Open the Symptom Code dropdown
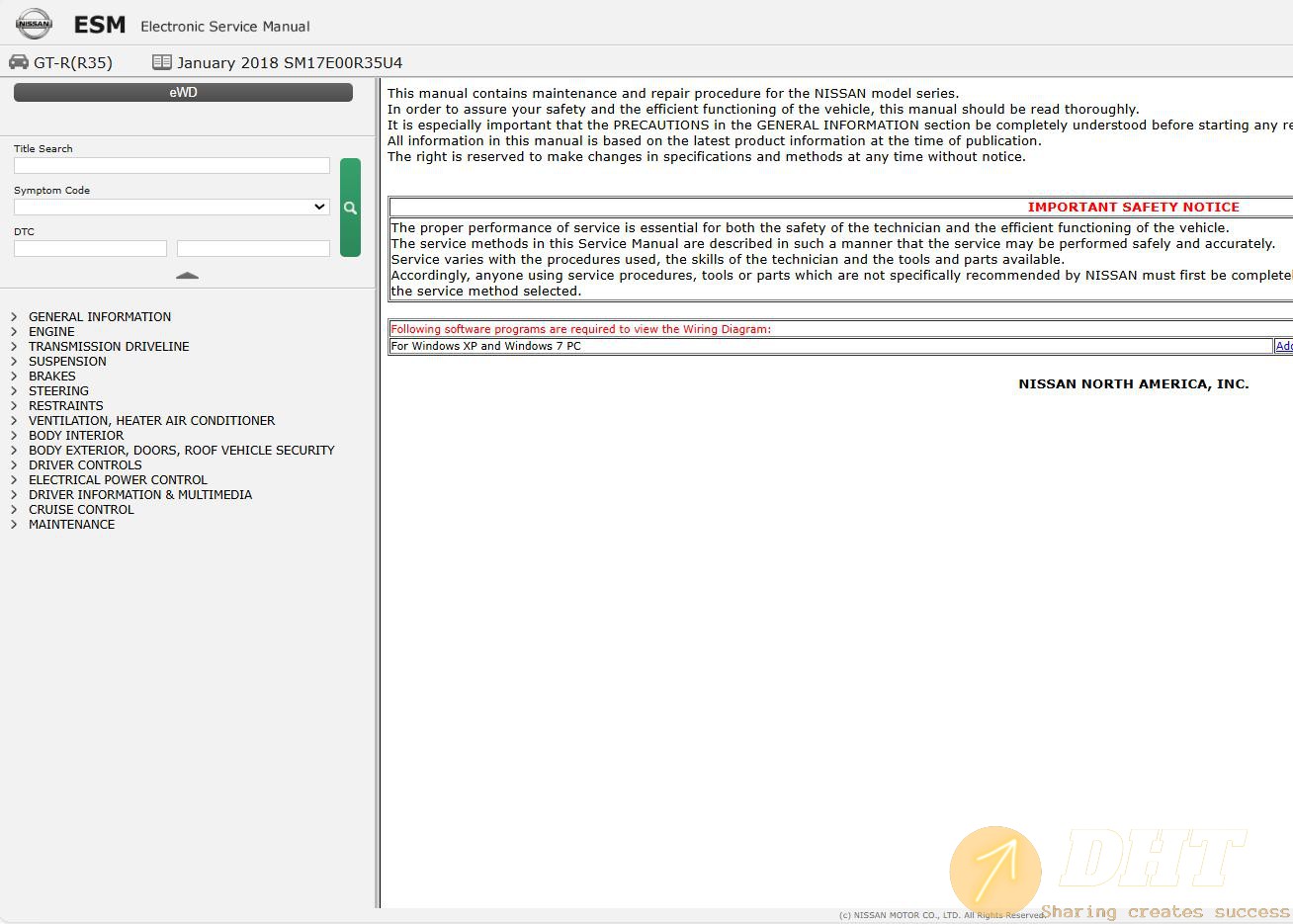The width and height of the screenshot is (1293, 924). pos(172,207)
